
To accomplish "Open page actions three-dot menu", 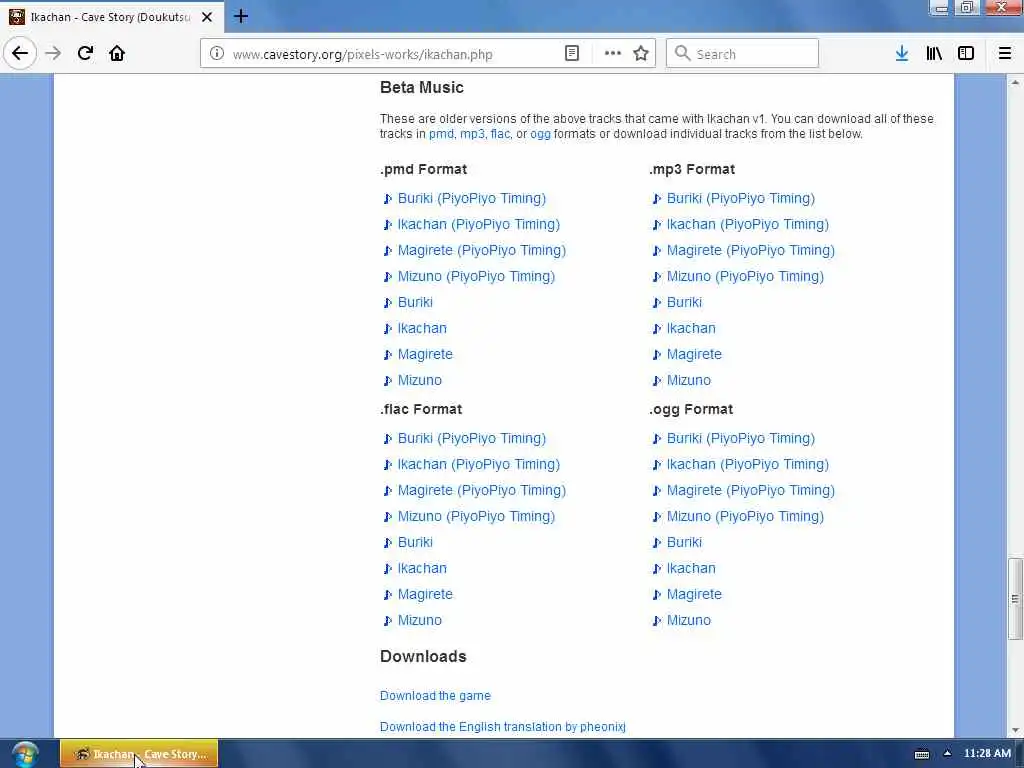I will 613,54.
